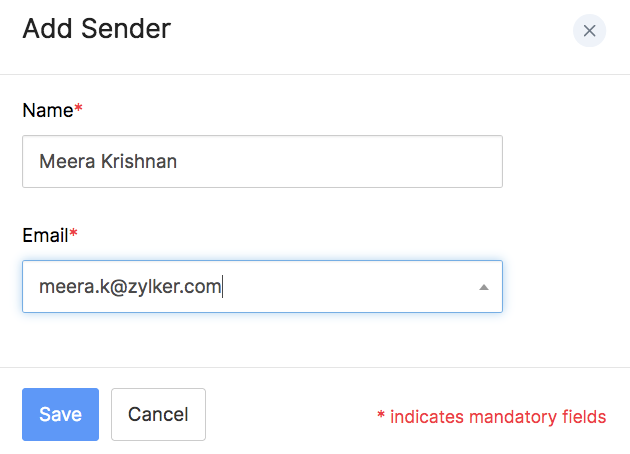The image size is (630, 454).
Task: Click the Email field label
Action: 46,236
